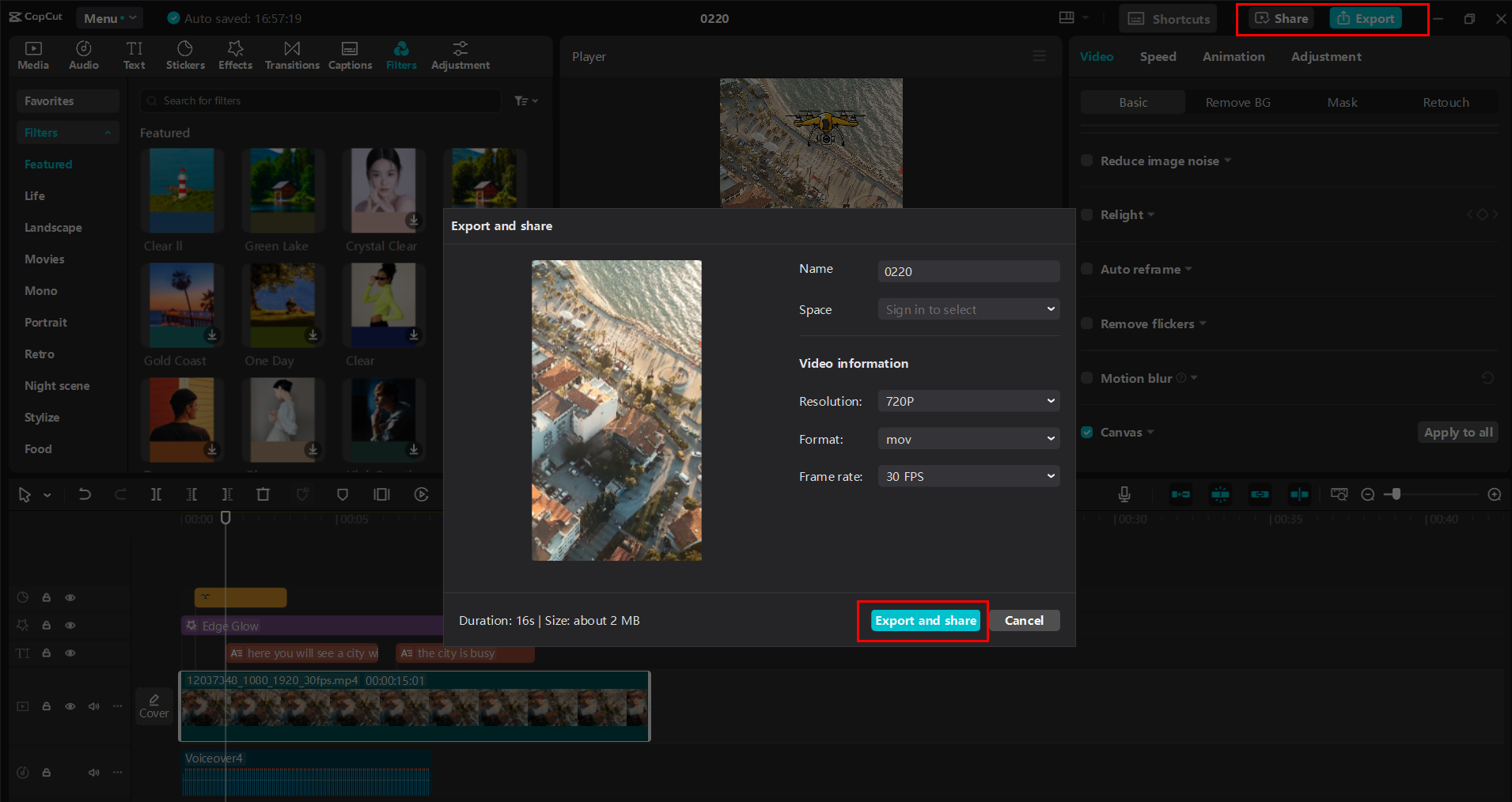Open the Resolution dropdown showing 720P

(x=968, y=401)
